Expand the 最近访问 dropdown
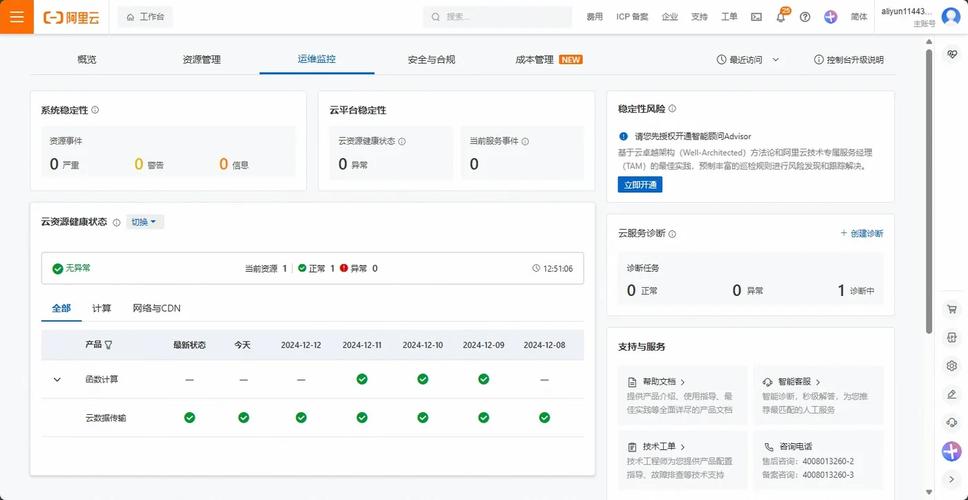 tap(748, 60)
